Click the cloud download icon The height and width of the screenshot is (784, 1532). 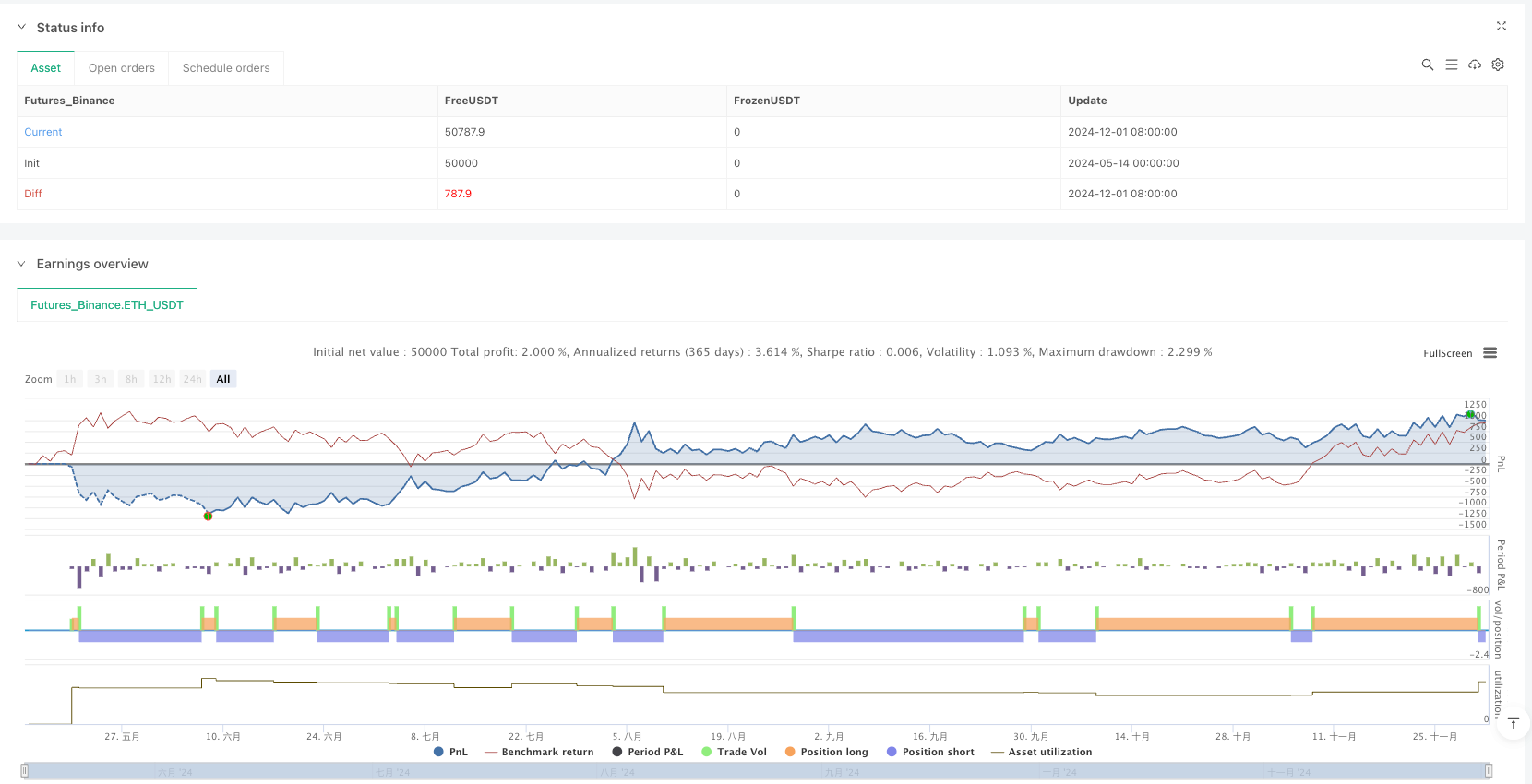(x=1475, y=65)
